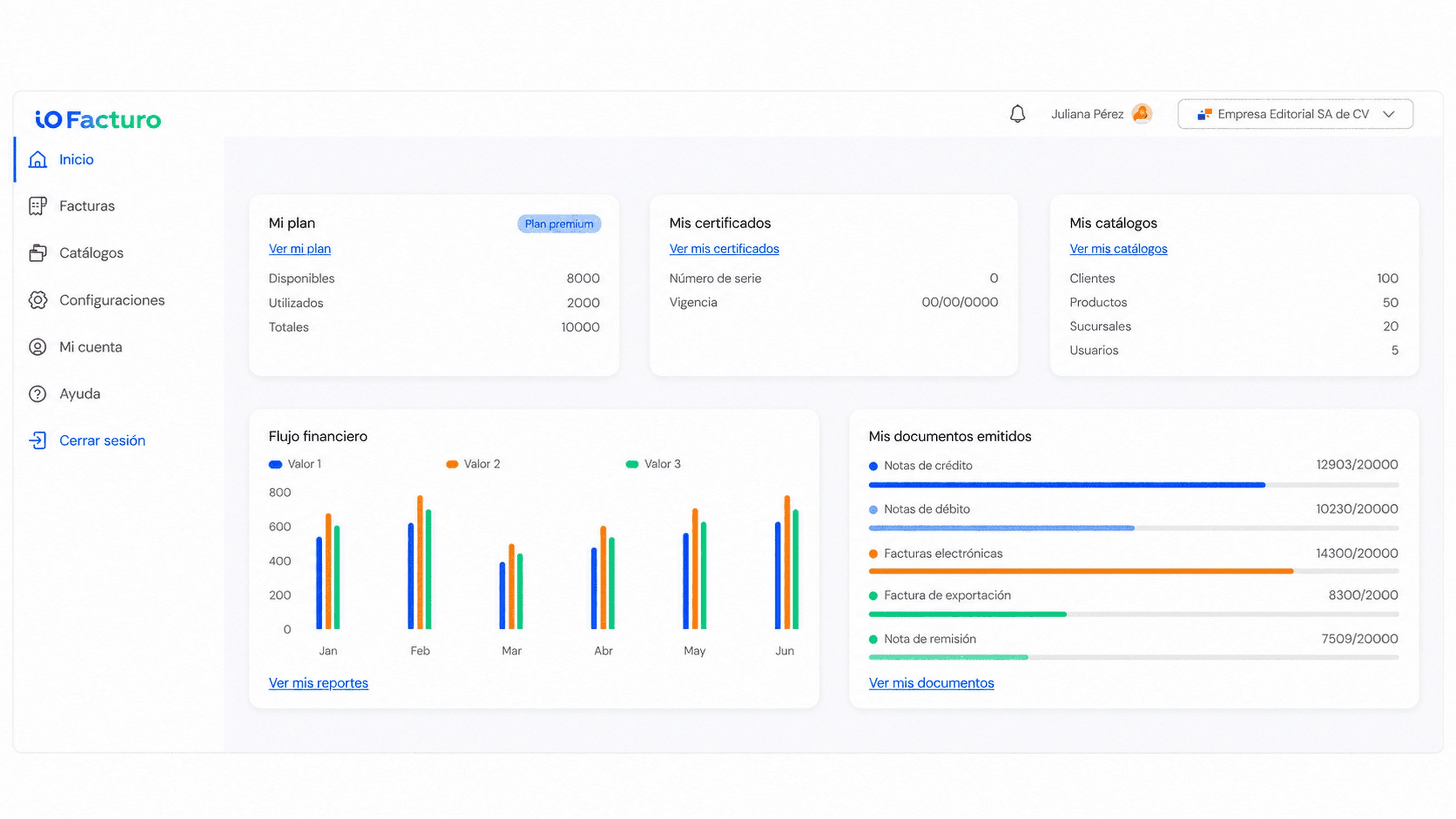Image resolution: width=1456 pixels, height=819 pixels.
Task: Open Juliana Pérez's profile avatar
Action: click(1142, 114)
